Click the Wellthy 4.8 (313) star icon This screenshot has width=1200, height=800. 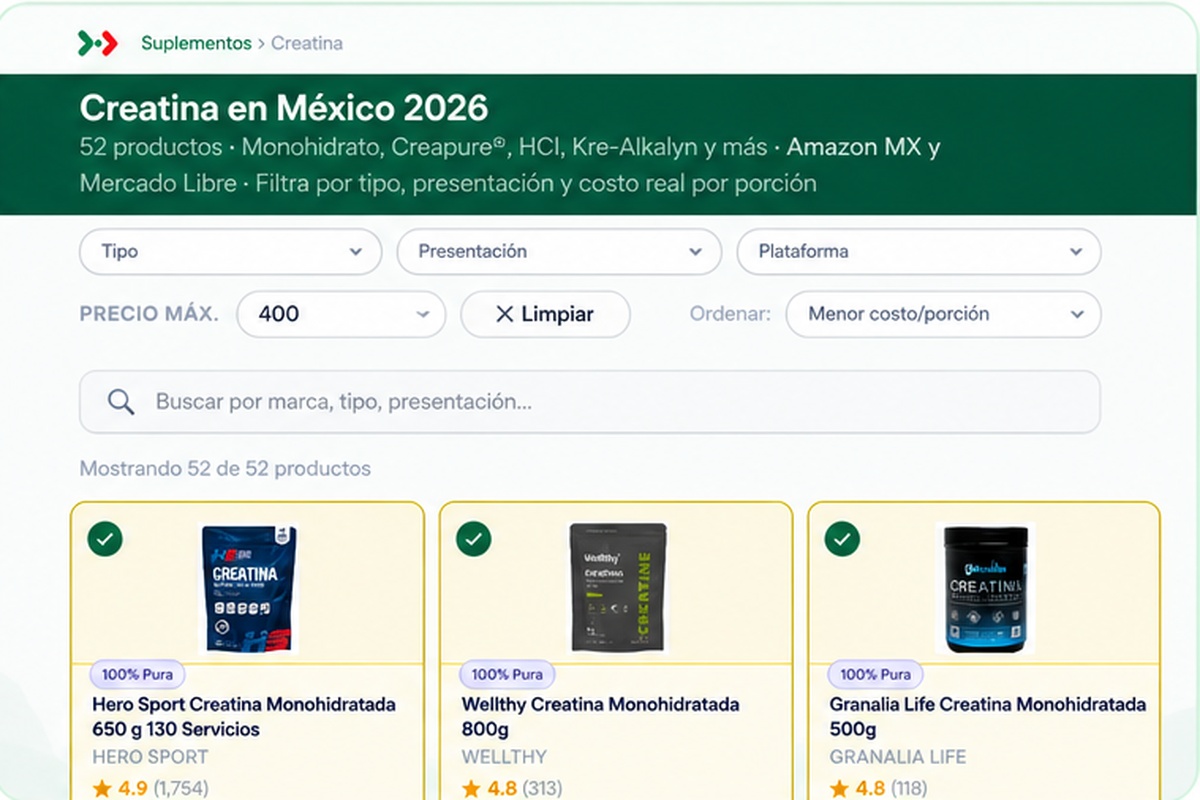[x=471, y=789]
